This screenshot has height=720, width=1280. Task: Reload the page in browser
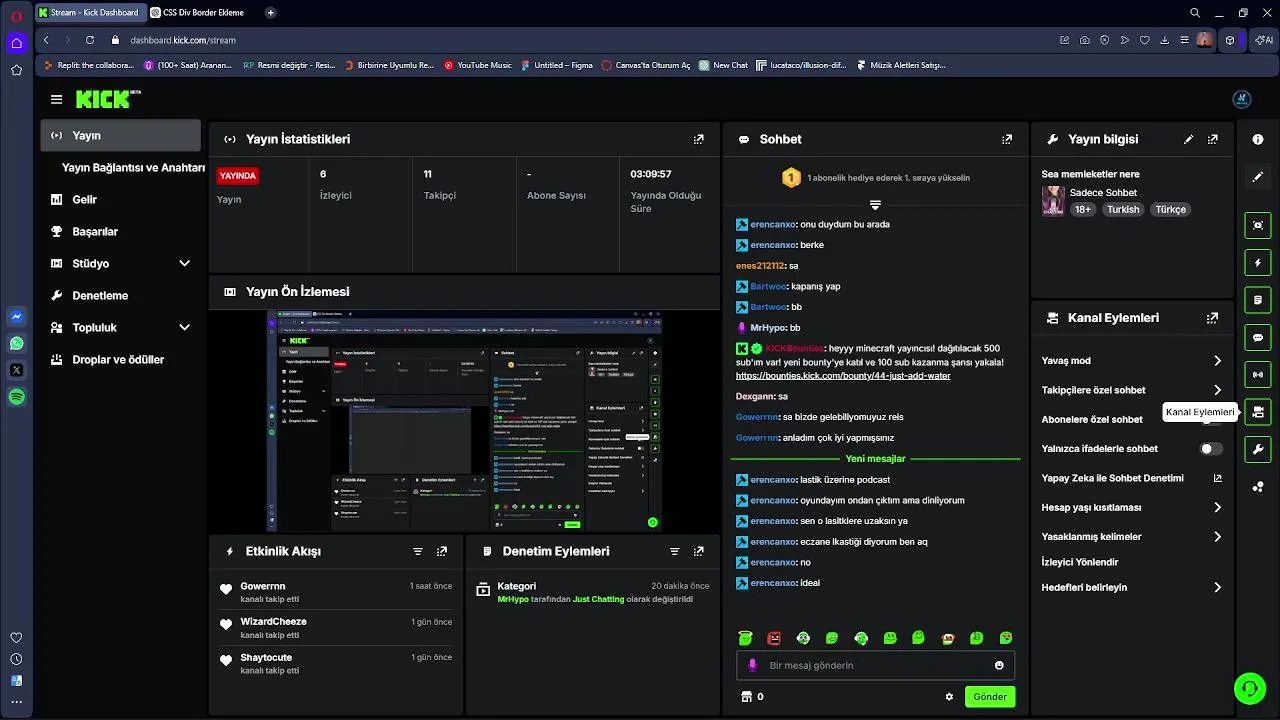(90, 40)
